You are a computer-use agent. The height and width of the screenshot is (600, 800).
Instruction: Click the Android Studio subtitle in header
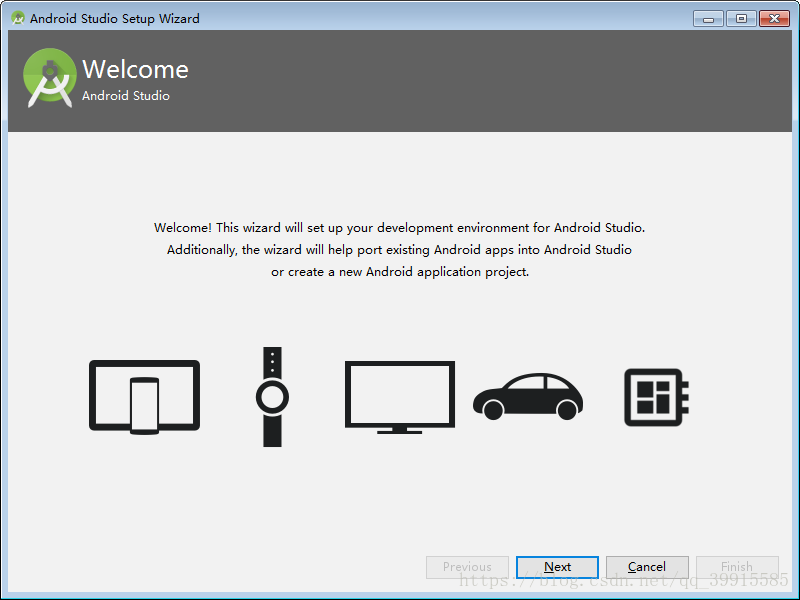[126, 95]
